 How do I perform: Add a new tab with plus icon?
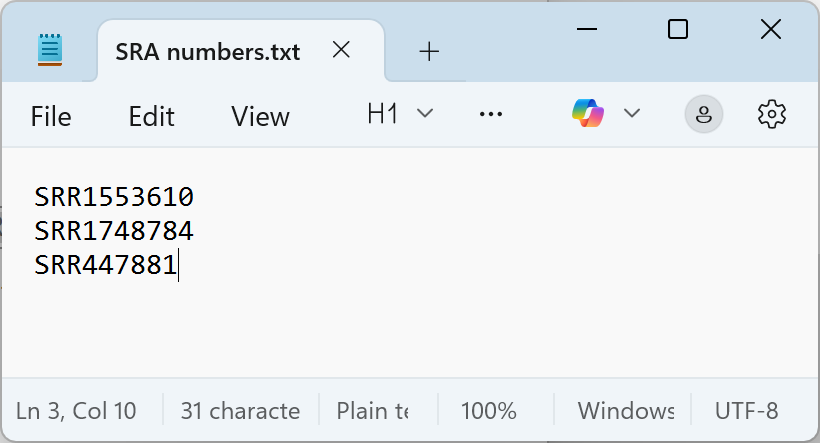click(429, 51)
